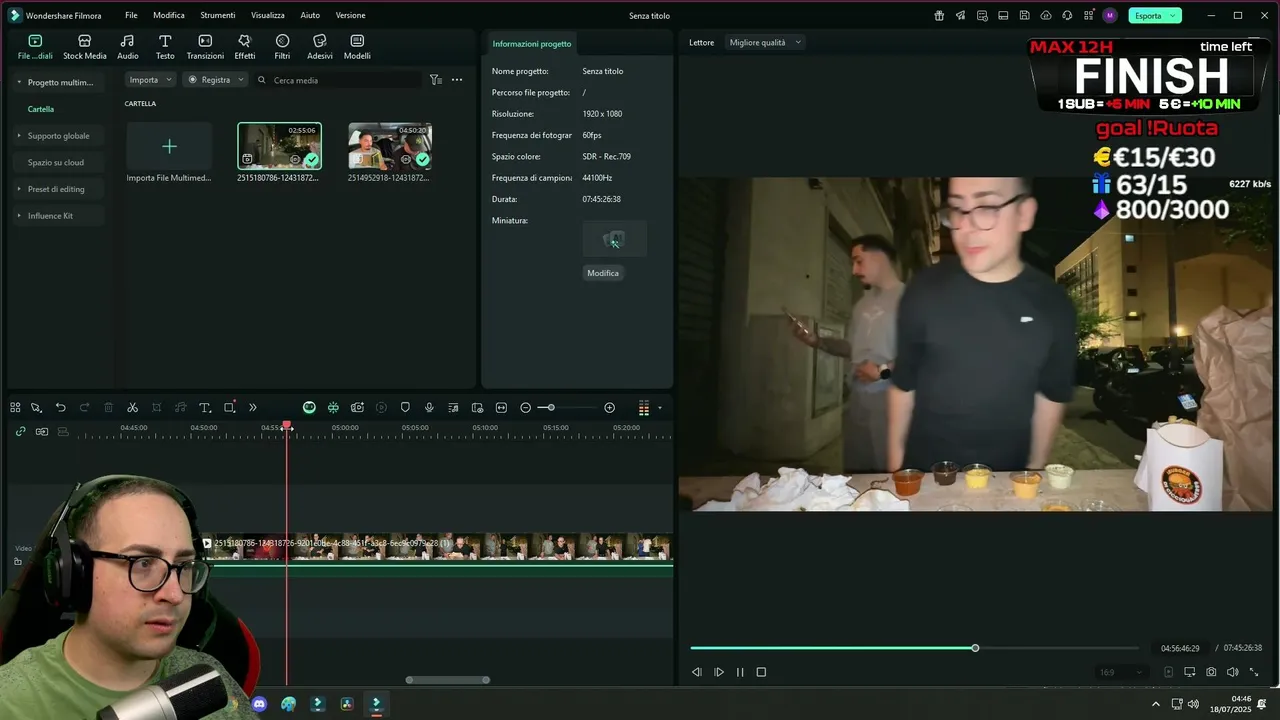Open the headset support icon
The height and width of the screenshot is (720, 1280).
click(x=1067, y=15)
